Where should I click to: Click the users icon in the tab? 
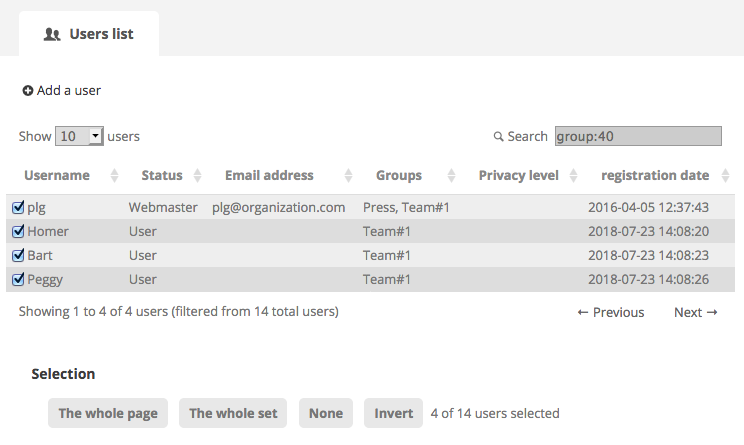click(x=52, y=34)
